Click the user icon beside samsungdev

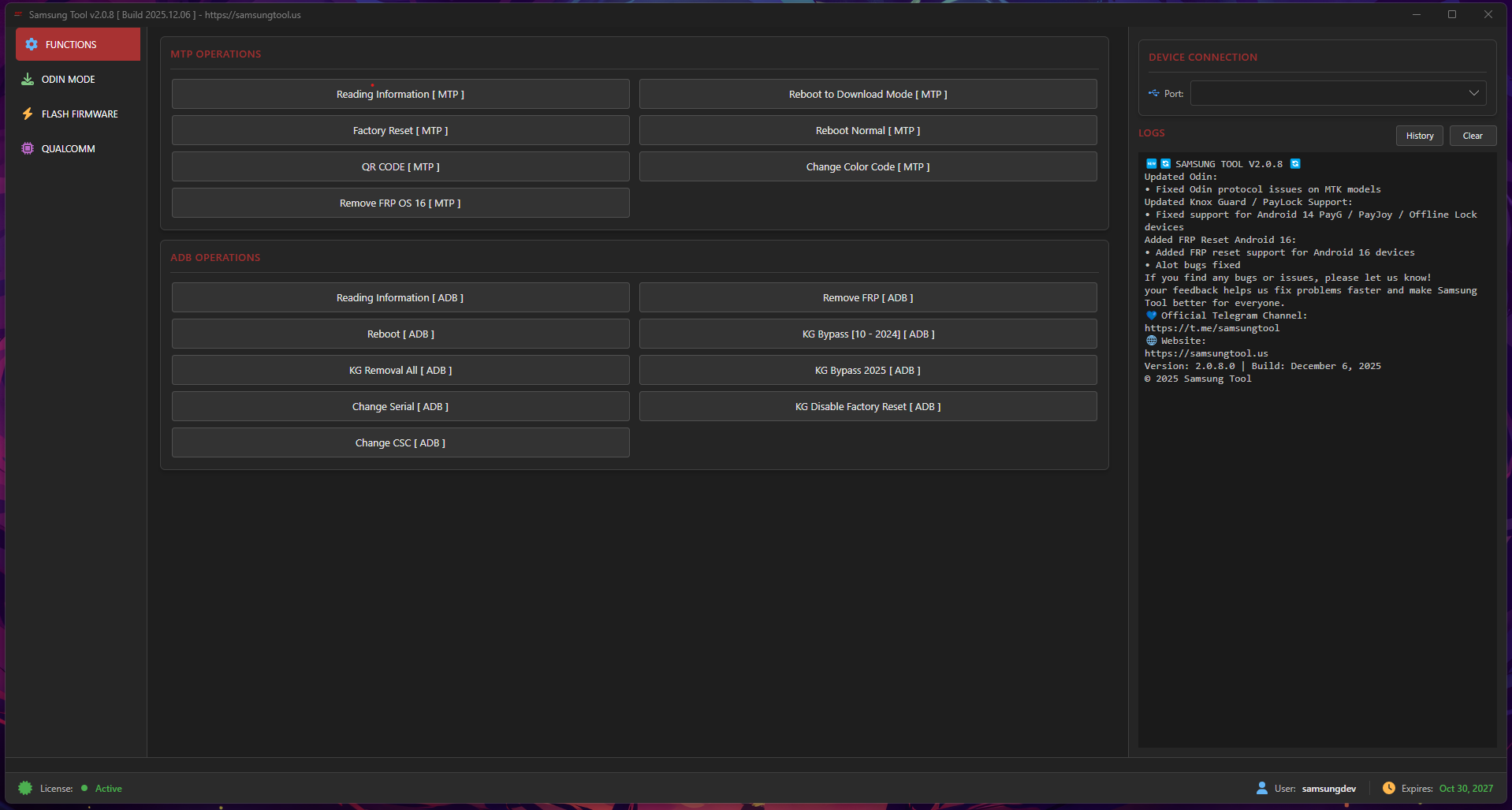(1262, 787)
